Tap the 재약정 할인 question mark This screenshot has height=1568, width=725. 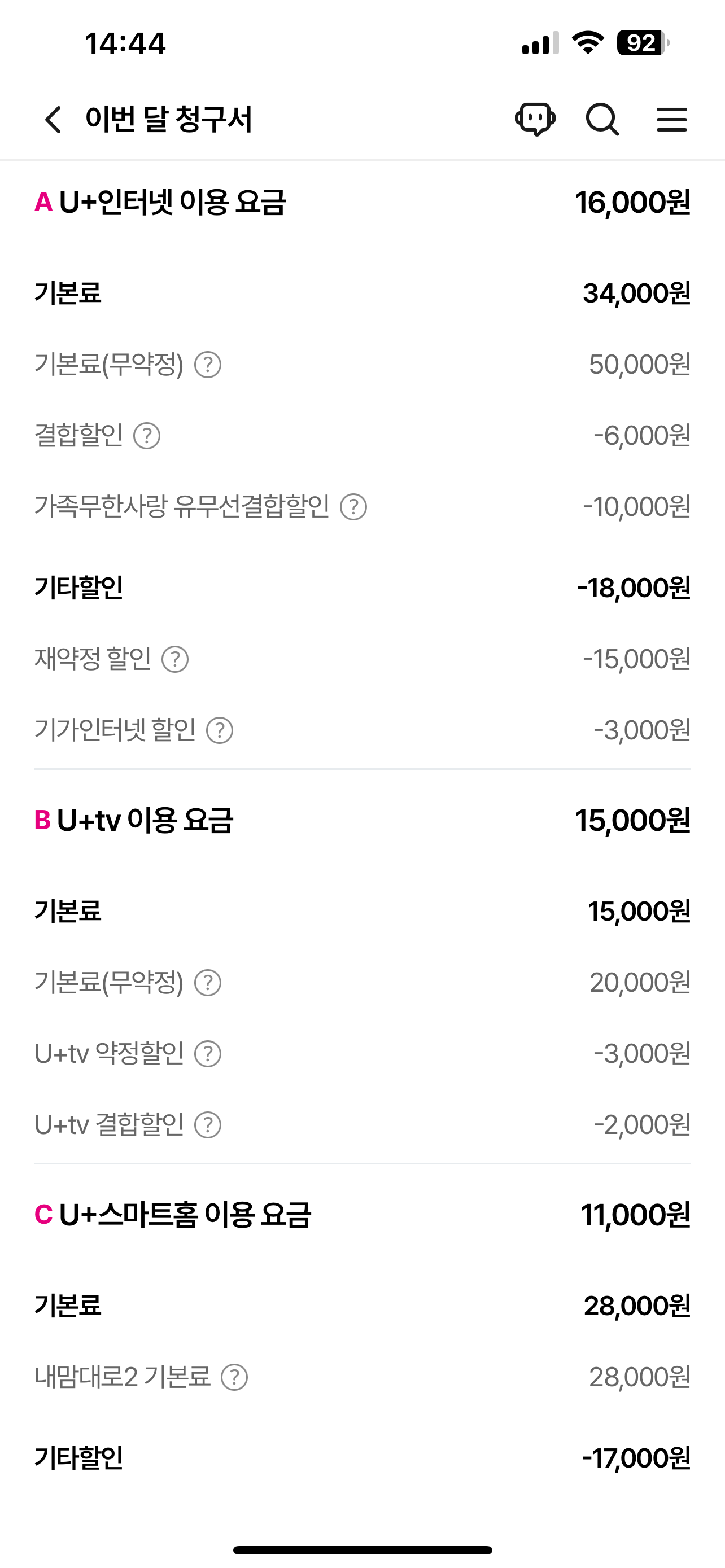click(x=175, y=659)
